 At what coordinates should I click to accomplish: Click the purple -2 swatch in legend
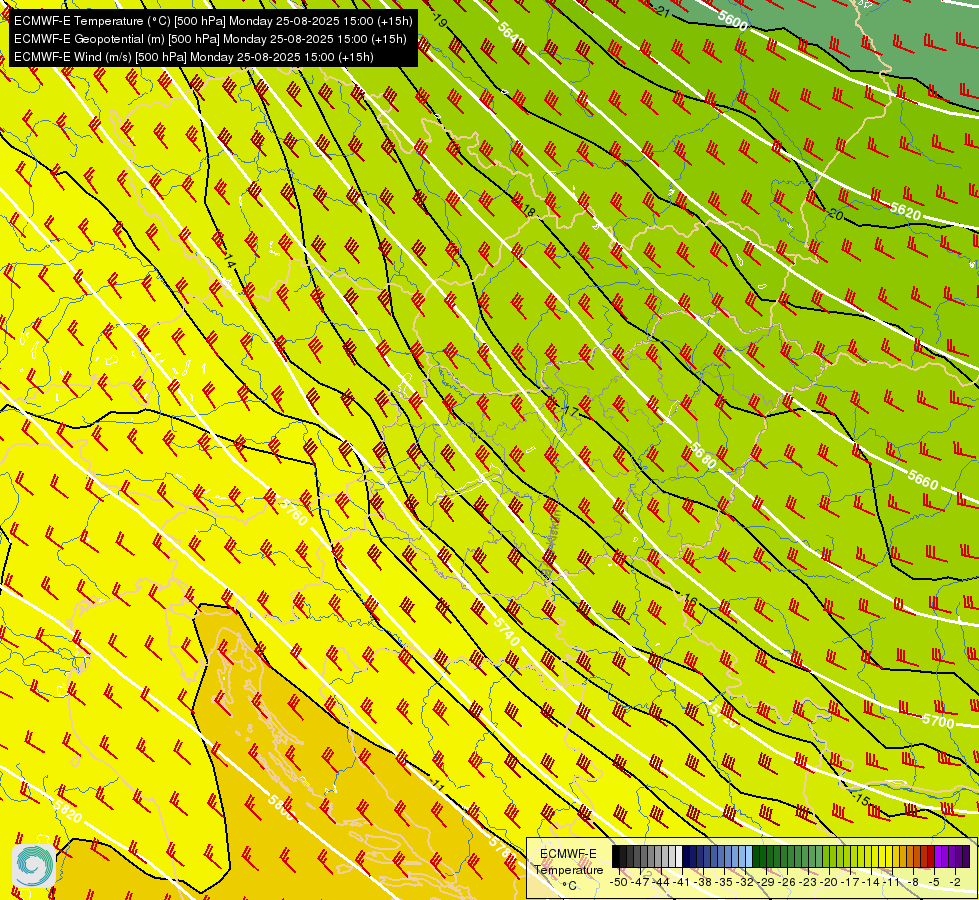(953, 856)
